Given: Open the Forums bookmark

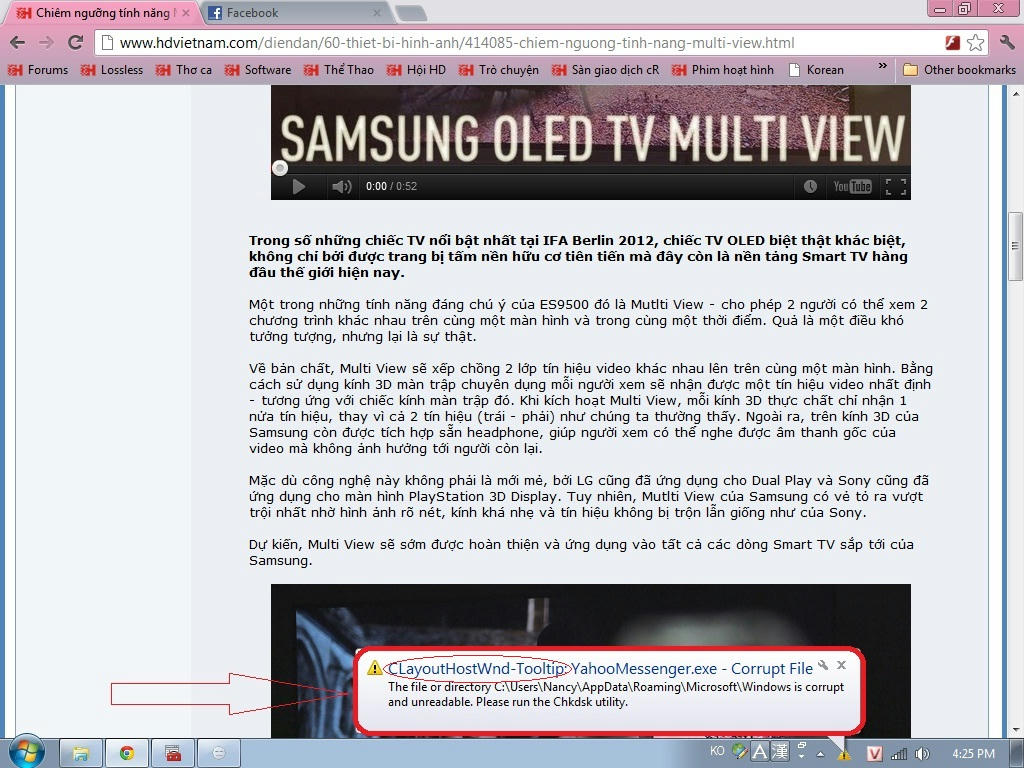Looking at the screenshot, I should pos(39,70).
